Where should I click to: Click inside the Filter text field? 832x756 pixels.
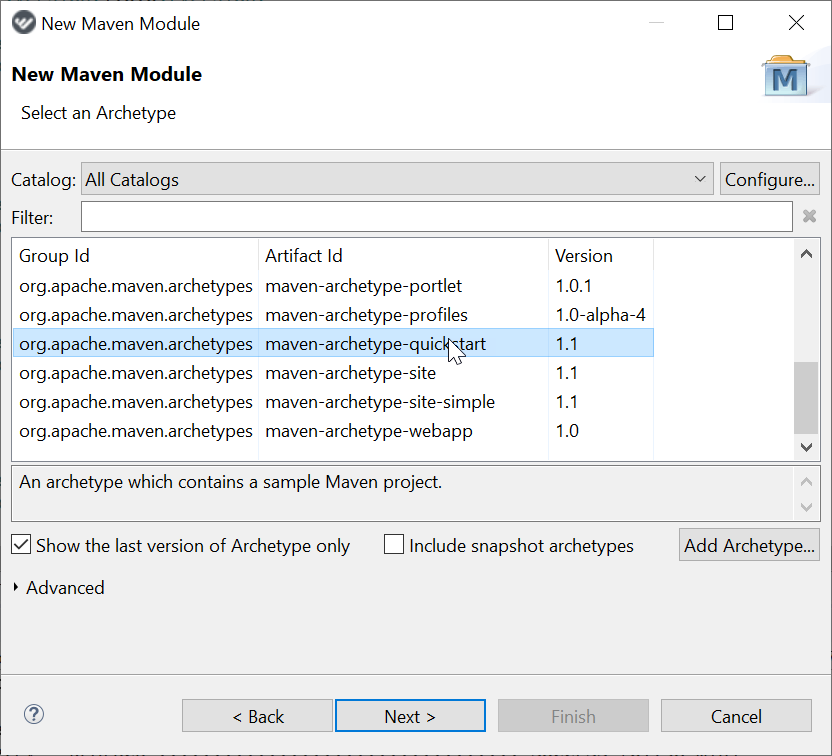pos(437,216)
